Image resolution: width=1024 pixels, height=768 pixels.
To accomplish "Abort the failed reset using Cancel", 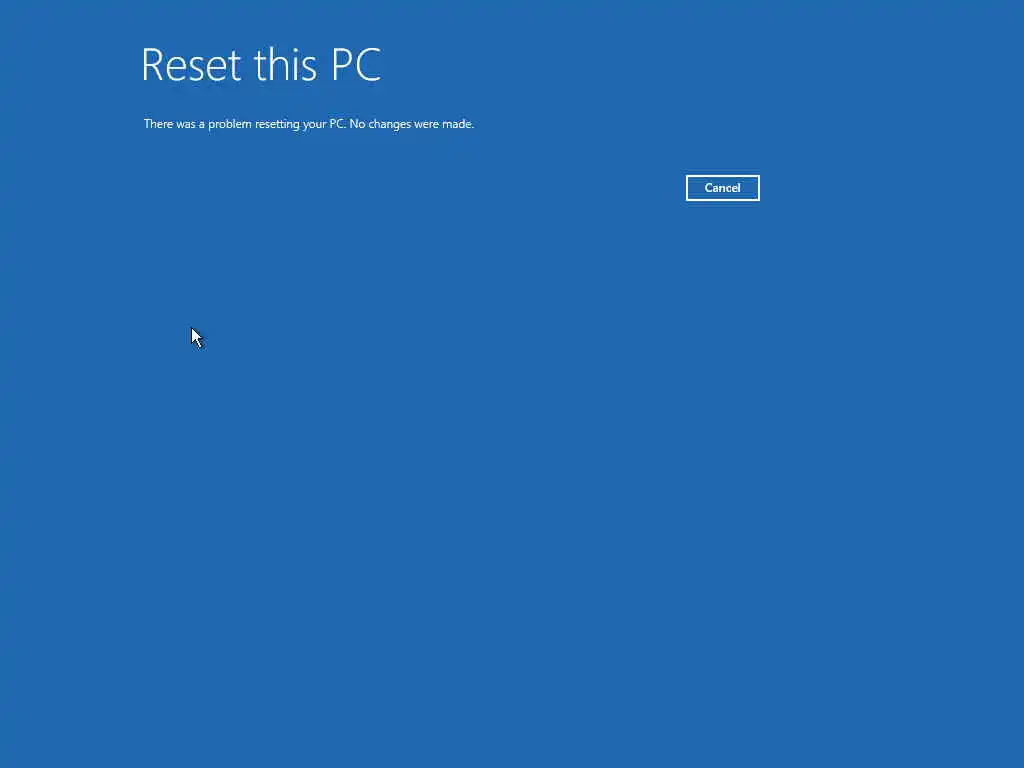I will [722, 188].
